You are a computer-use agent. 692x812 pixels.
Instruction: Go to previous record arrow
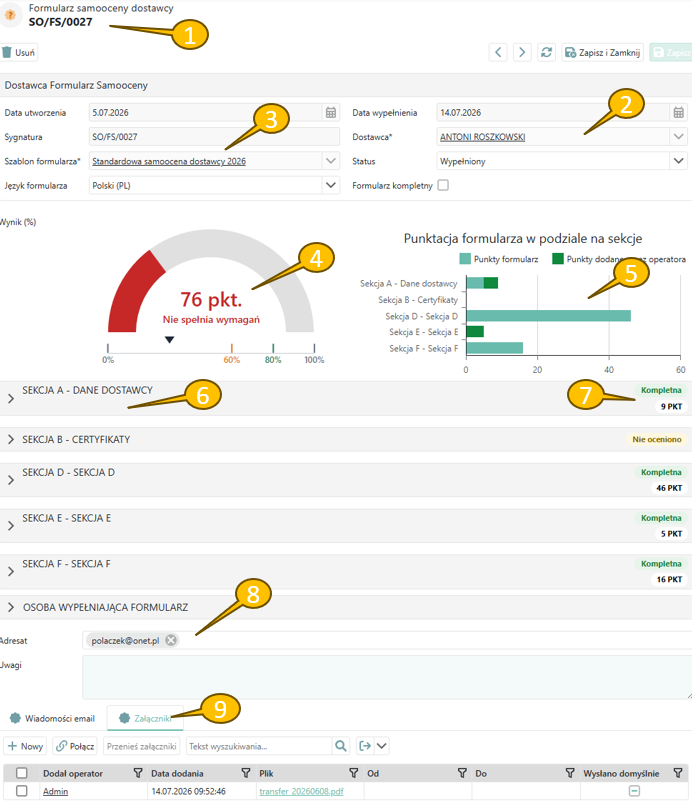[x=498, y=52]
